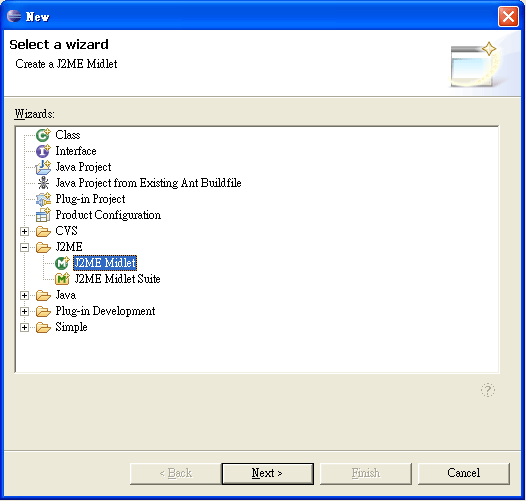Select the Java Project wizard icon
The image size is (526, 501).
pos(43,167)
